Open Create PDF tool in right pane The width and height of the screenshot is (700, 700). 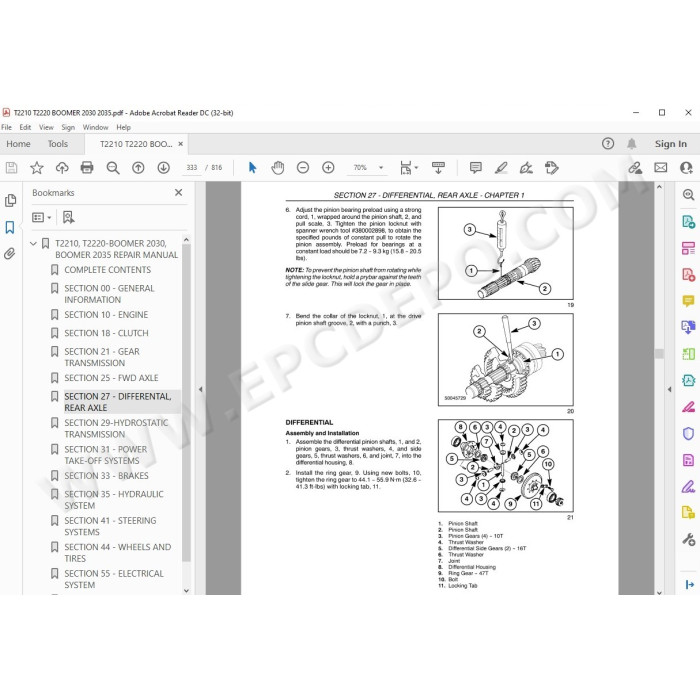[x=688, y=274]
